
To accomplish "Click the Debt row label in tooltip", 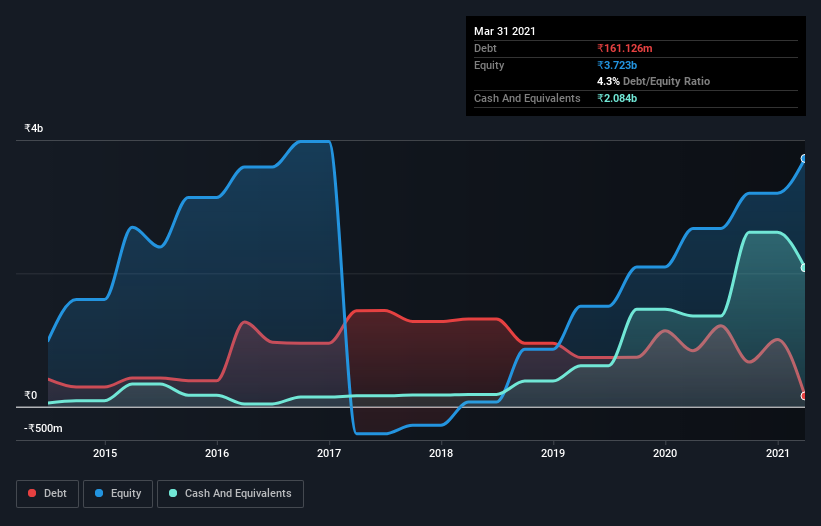I will pos(485,48).
